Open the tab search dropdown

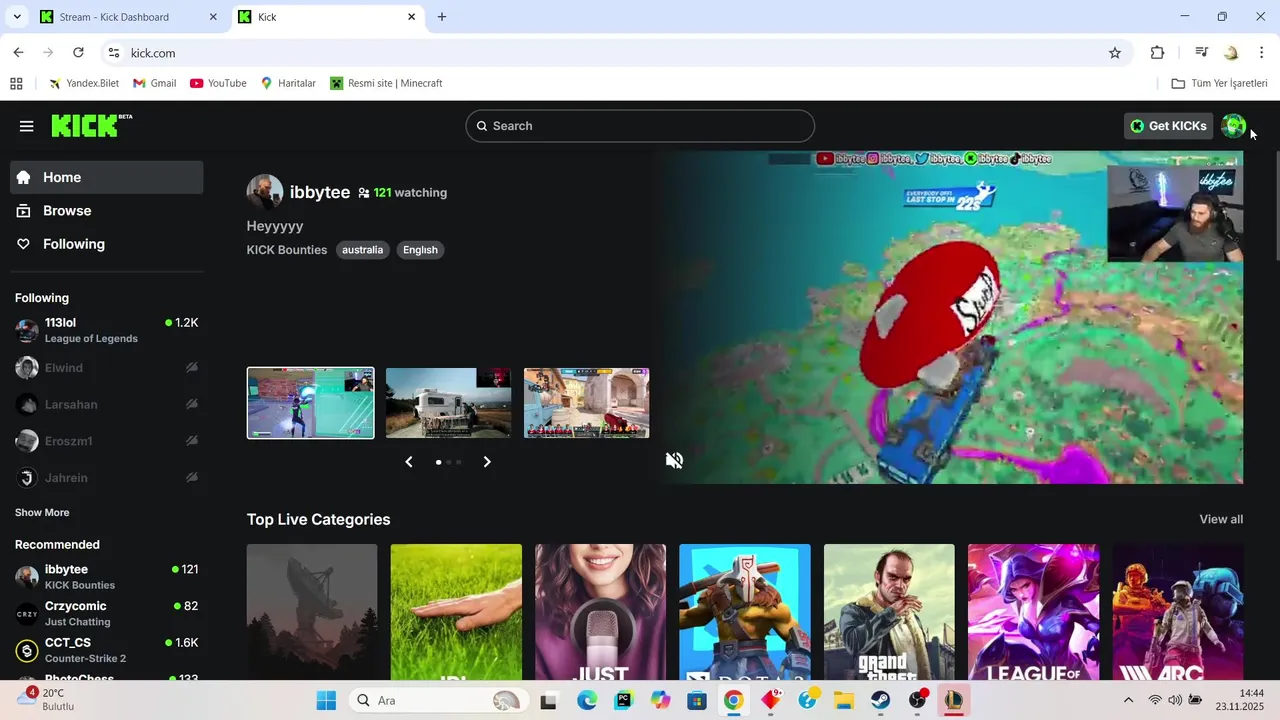[x=16, y=17]
